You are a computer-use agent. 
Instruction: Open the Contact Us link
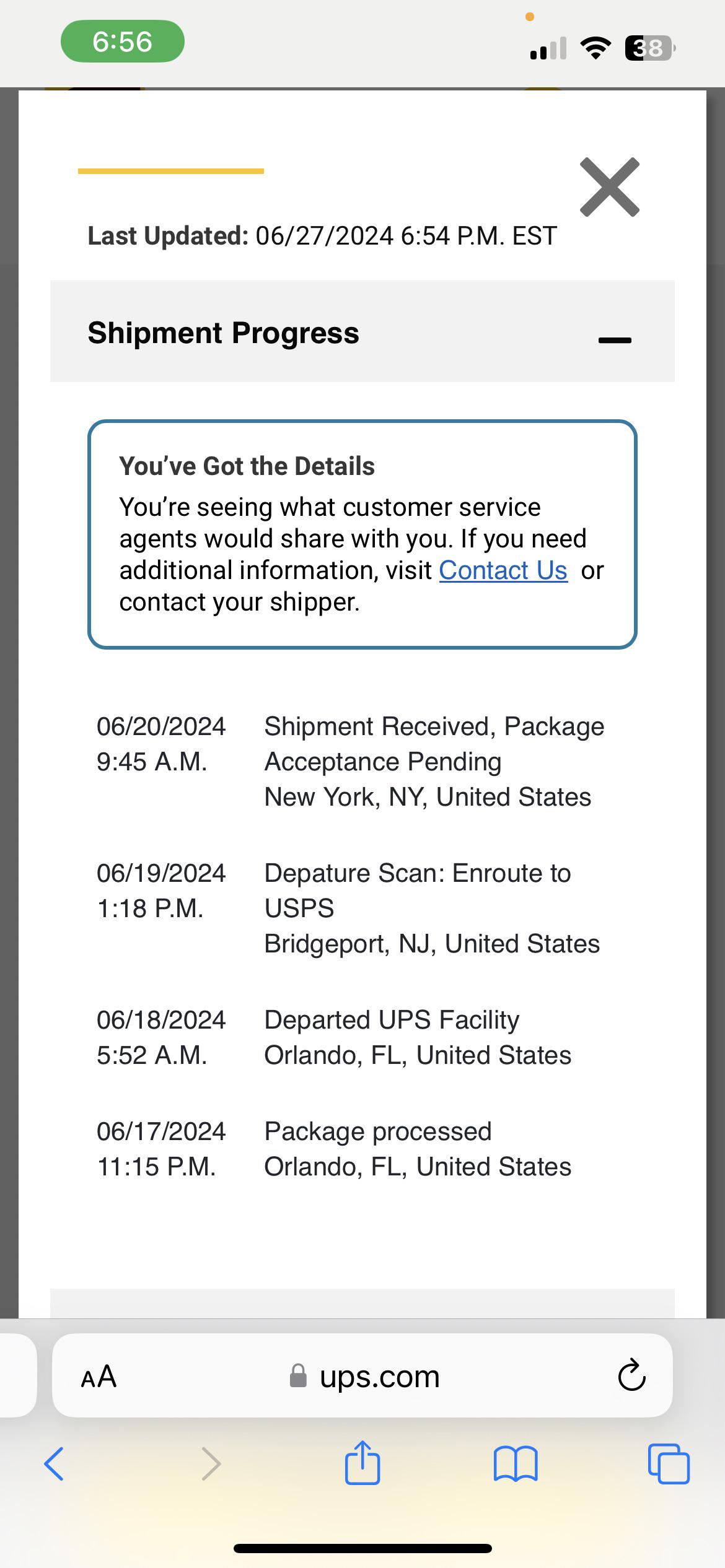click(503, 570)
